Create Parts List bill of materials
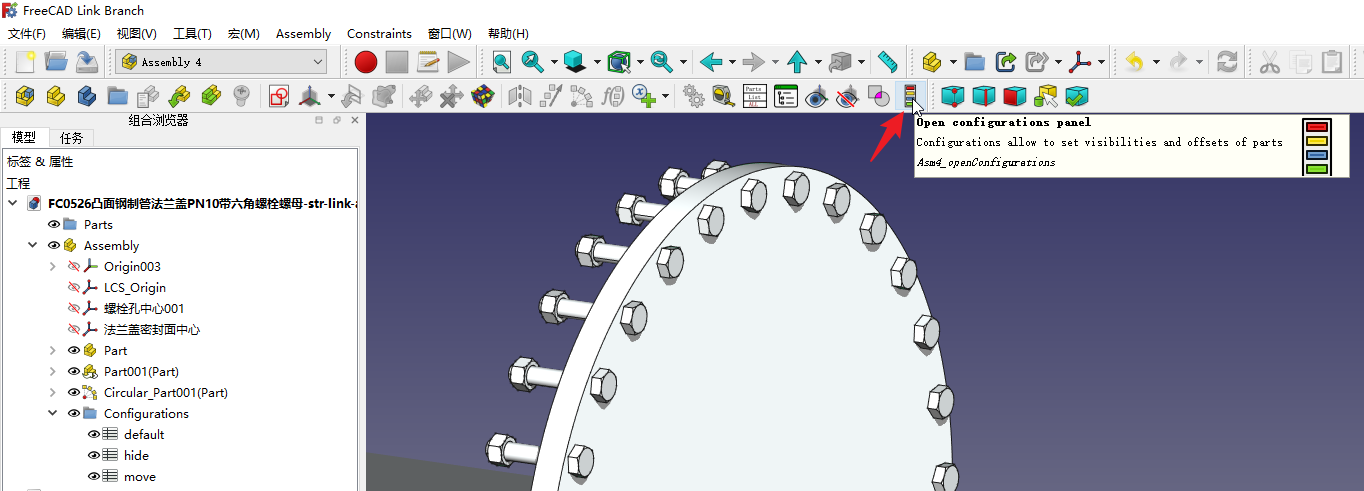 755,96
